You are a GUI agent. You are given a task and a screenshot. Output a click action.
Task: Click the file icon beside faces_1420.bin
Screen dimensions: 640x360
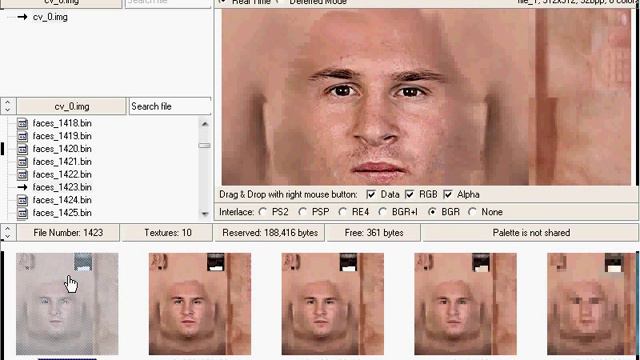(x=22, y=149)
